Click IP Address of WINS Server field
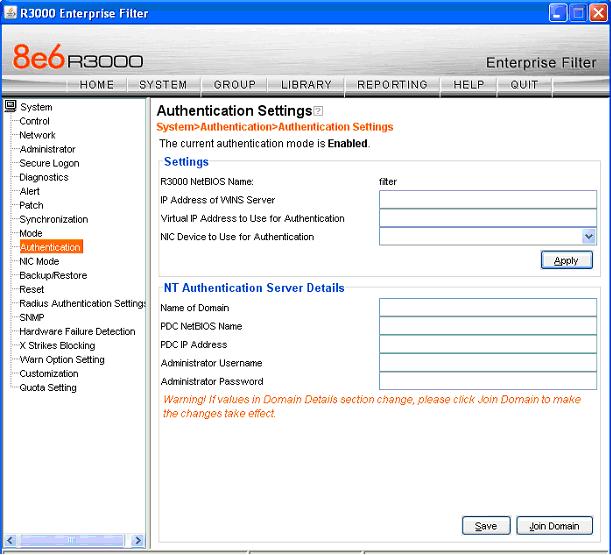Screen dimensions: 611x555 (487, 199)
